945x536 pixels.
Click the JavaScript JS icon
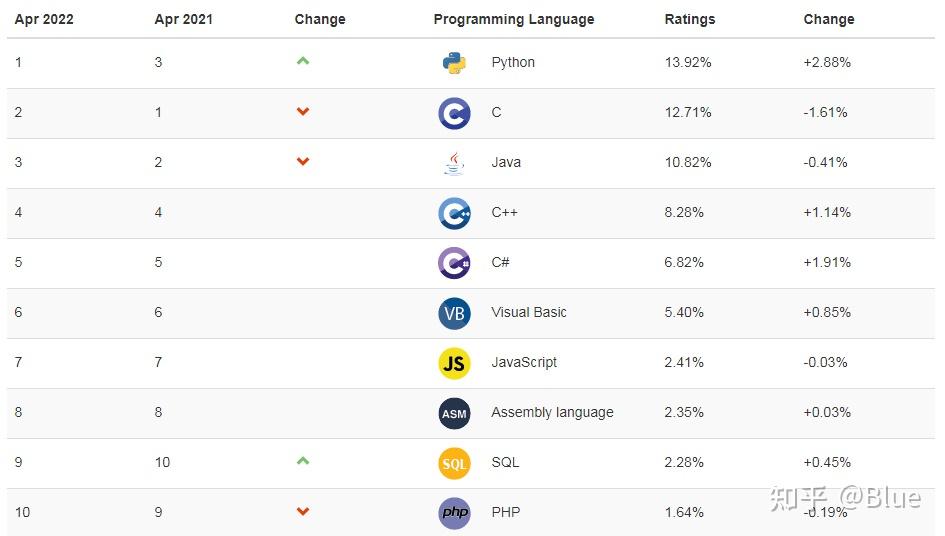click(454, 363)
